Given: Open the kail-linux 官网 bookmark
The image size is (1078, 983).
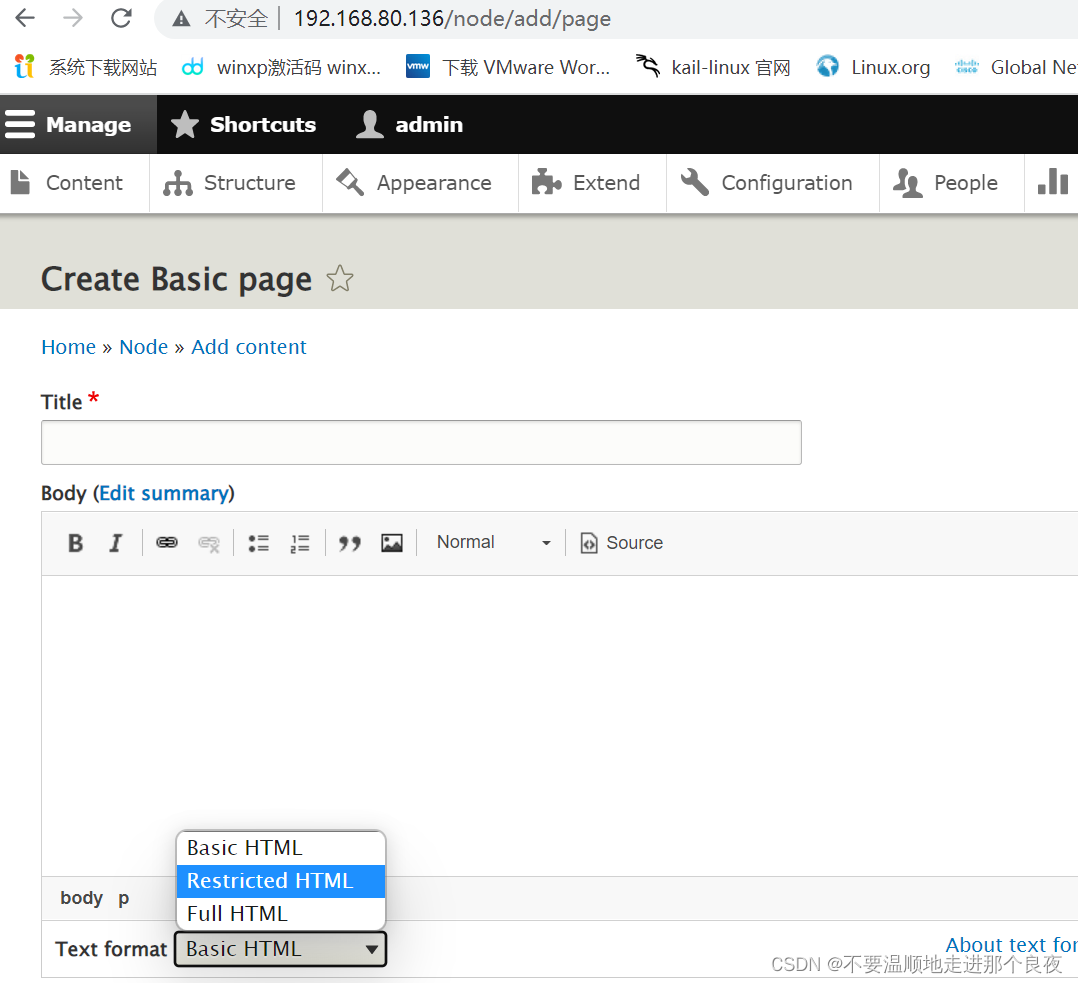Looking at the screenshot, I should pos(713,67).
